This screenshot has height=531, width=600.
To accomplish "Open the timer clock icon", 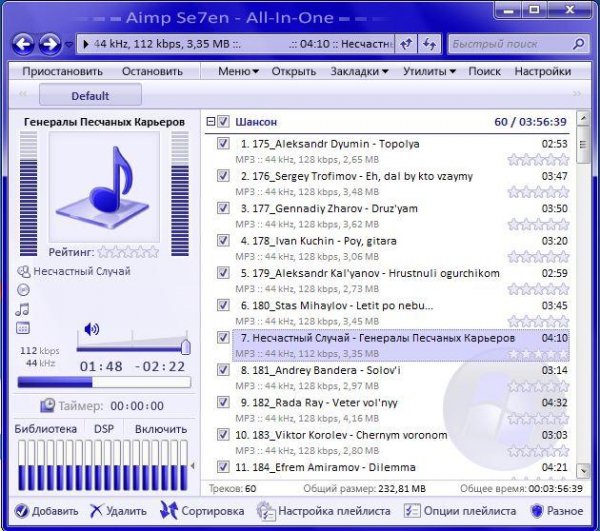I will (x=47, y=405).
